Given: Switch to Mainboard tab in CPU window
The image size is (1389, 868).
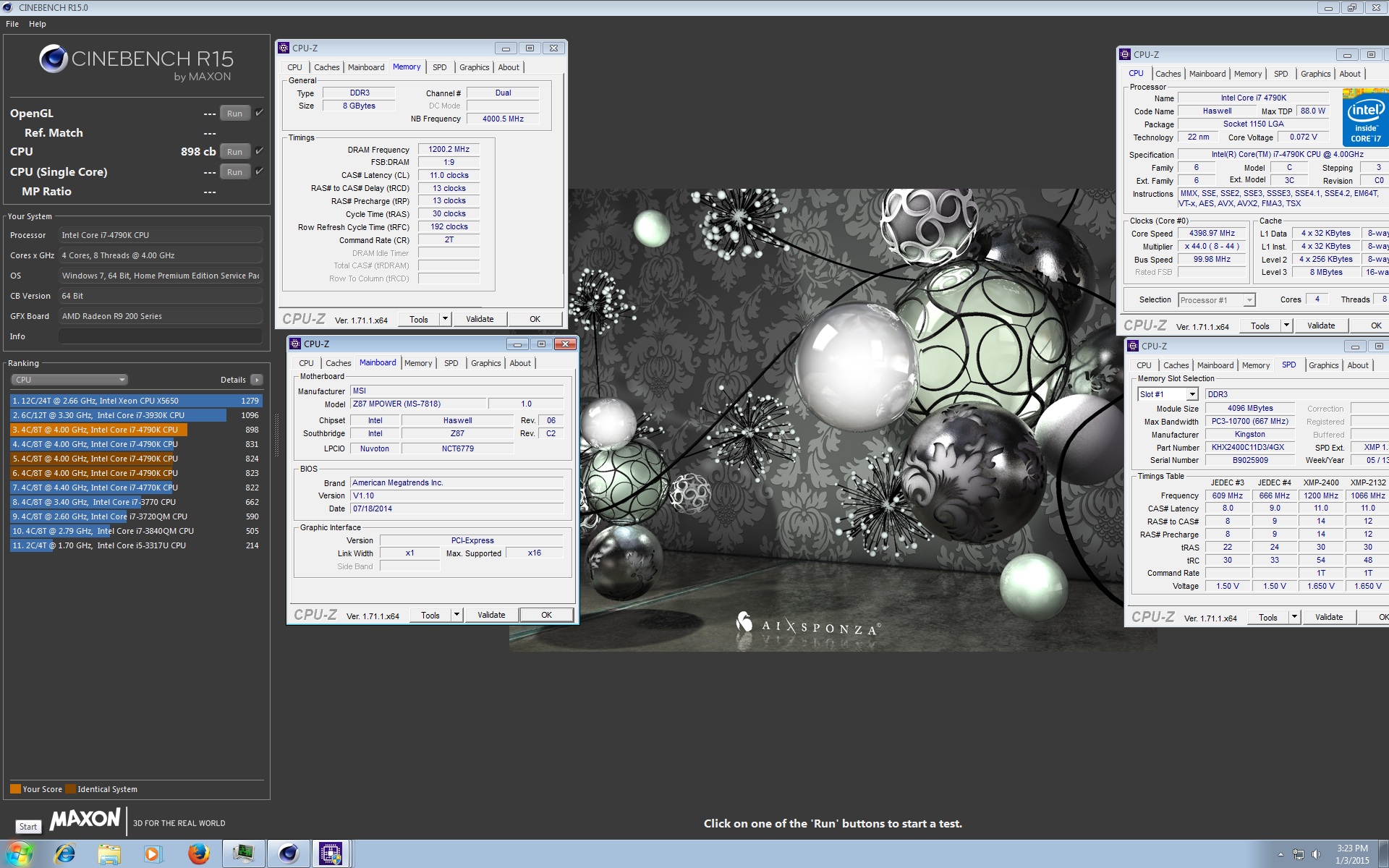Looking at the screenshot, I should [x=1207, y=74].
